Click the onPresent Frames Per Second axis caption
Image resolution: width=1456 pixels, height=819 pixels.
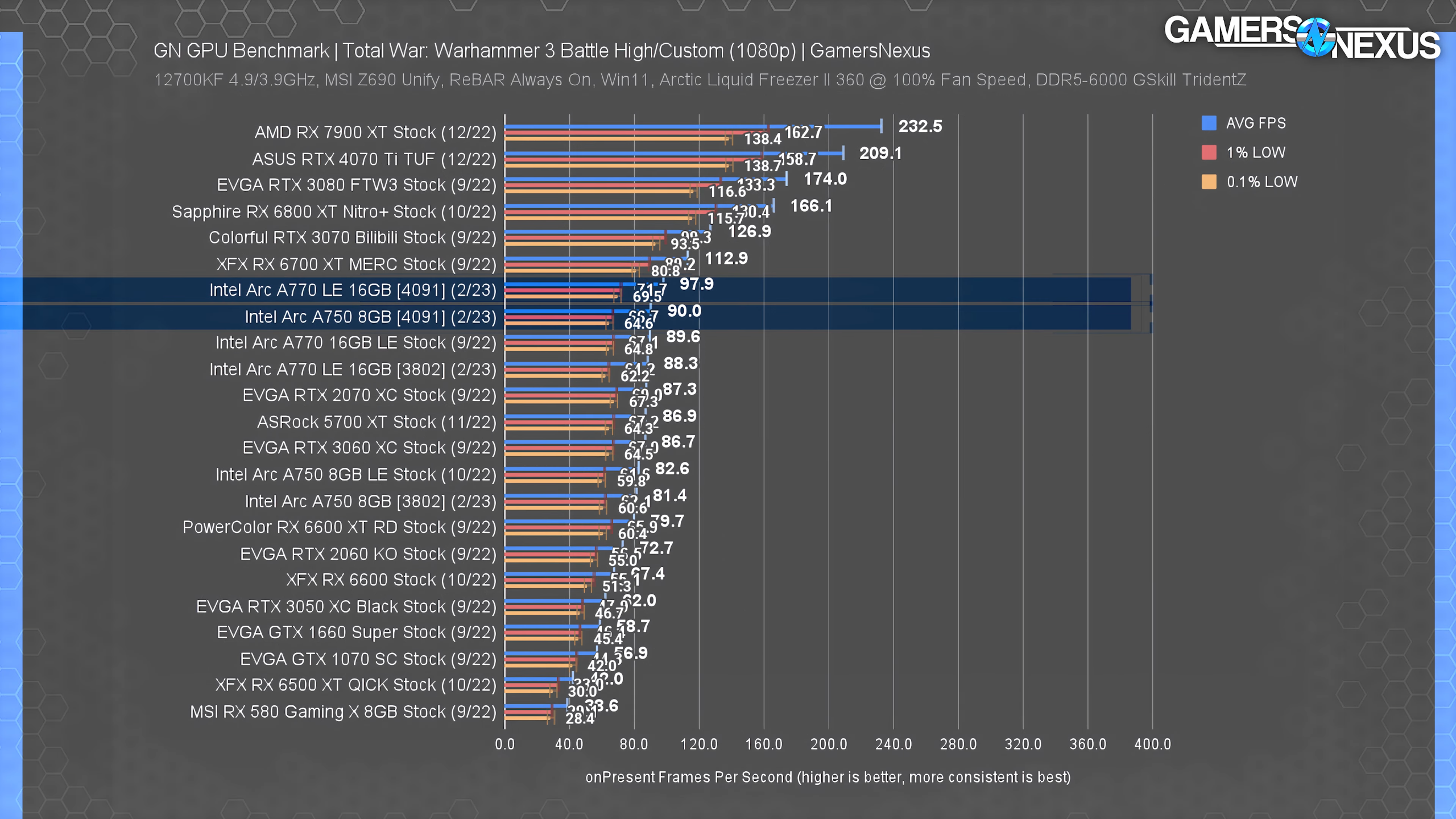(828, 777)
